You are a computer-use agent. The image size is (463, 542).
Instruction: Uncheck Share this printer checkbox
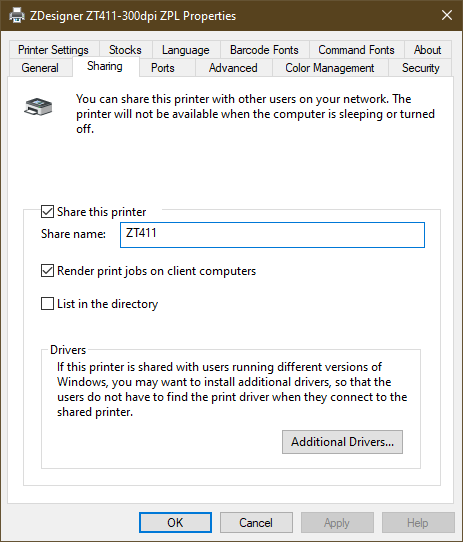point(47,212)
